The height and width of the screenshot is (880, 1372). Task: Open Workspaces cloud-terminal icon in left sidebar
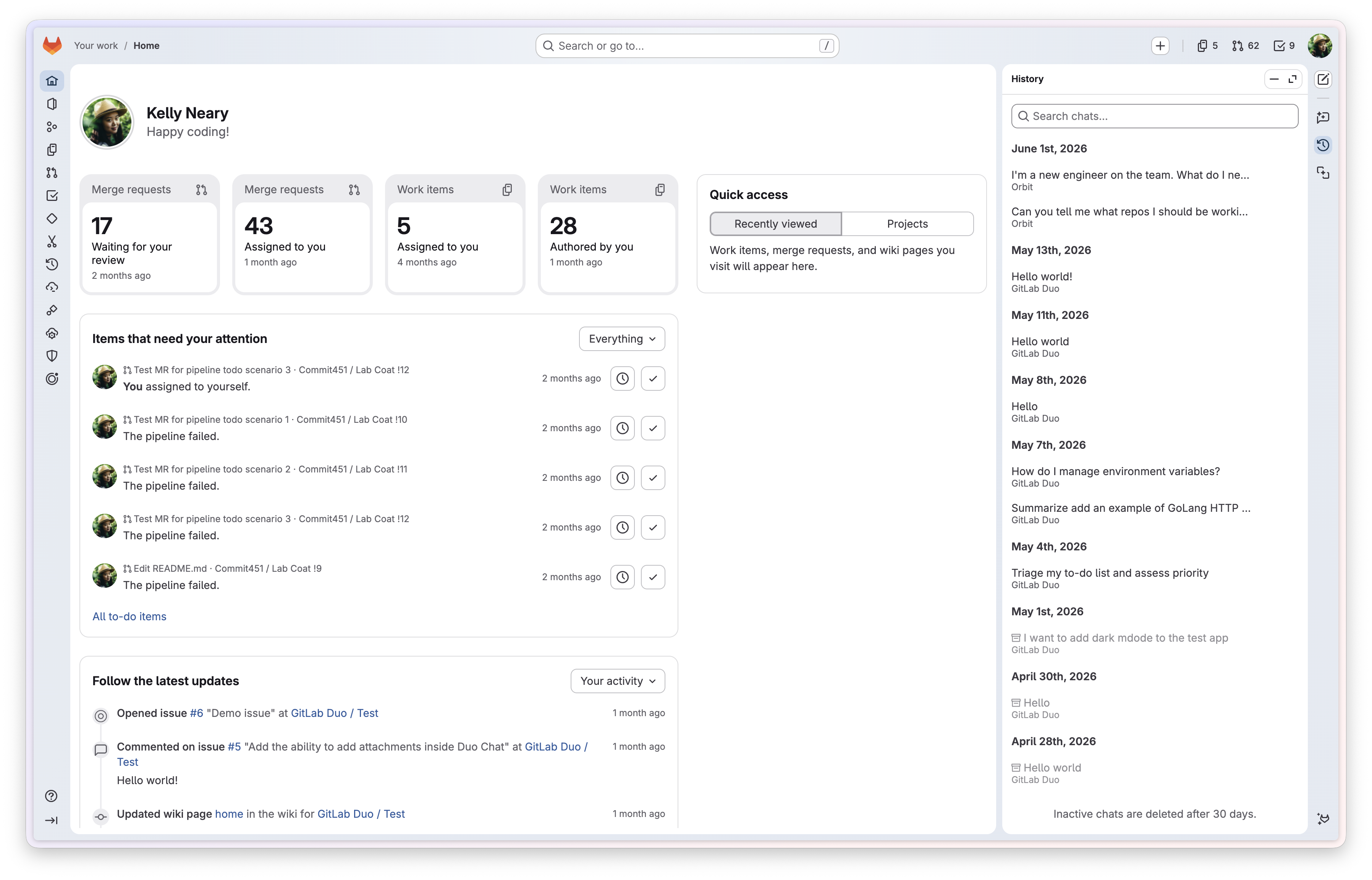point(52,287)
